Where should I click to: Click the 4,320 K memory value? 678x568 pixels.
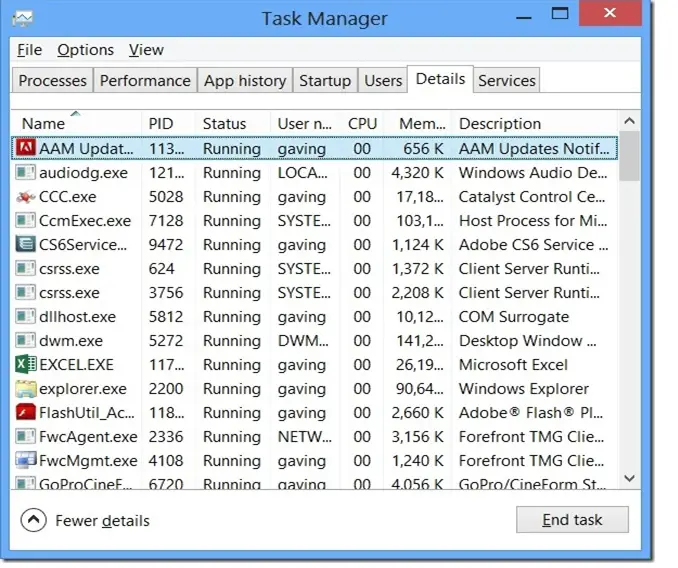tap(418, 173)
